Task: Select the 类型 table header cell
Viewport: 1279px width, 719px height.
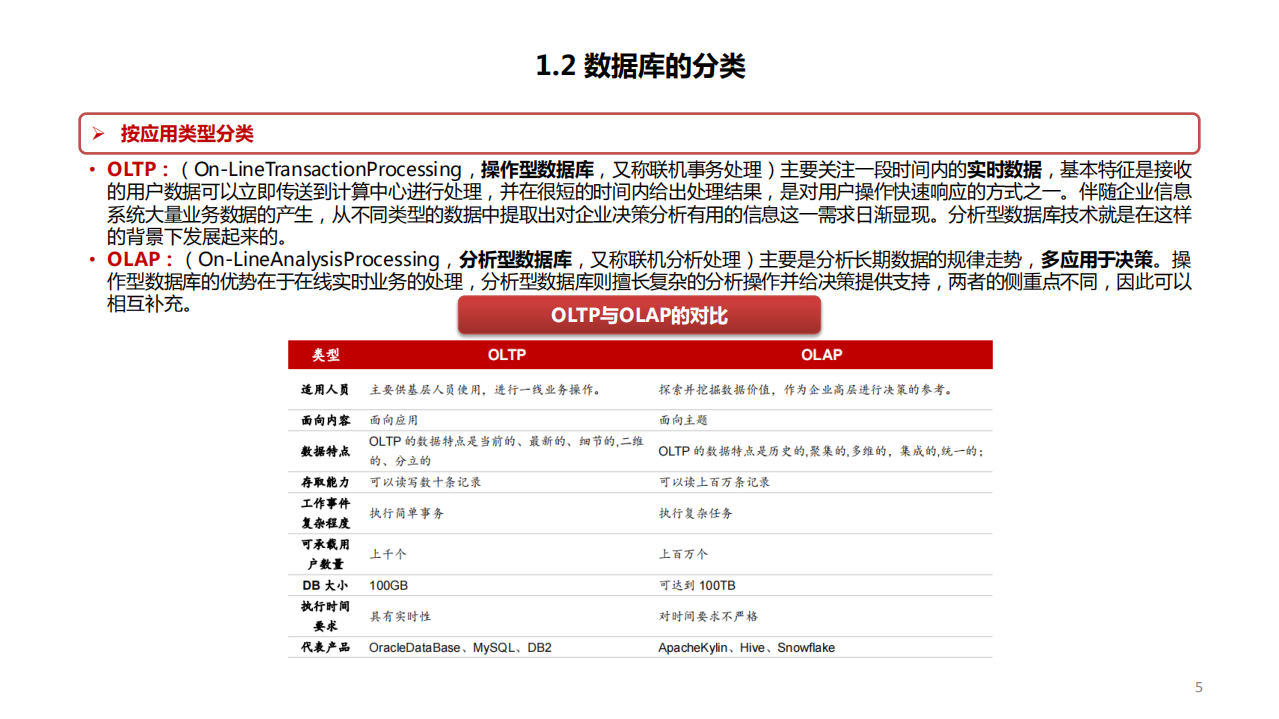Action: pos(324,355)
